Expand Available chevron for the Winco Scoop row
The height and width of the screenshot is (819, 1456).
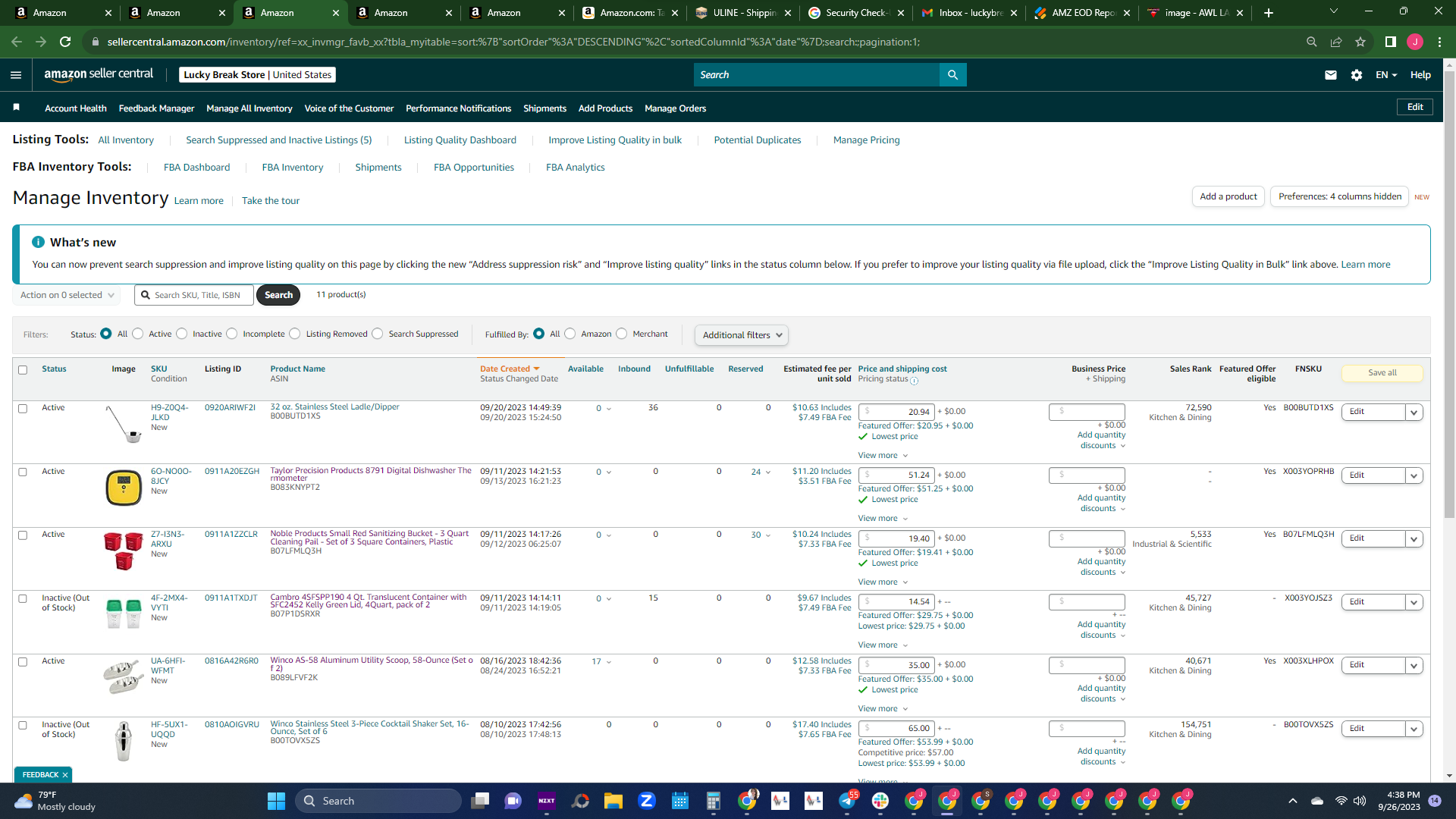(609, 662)
